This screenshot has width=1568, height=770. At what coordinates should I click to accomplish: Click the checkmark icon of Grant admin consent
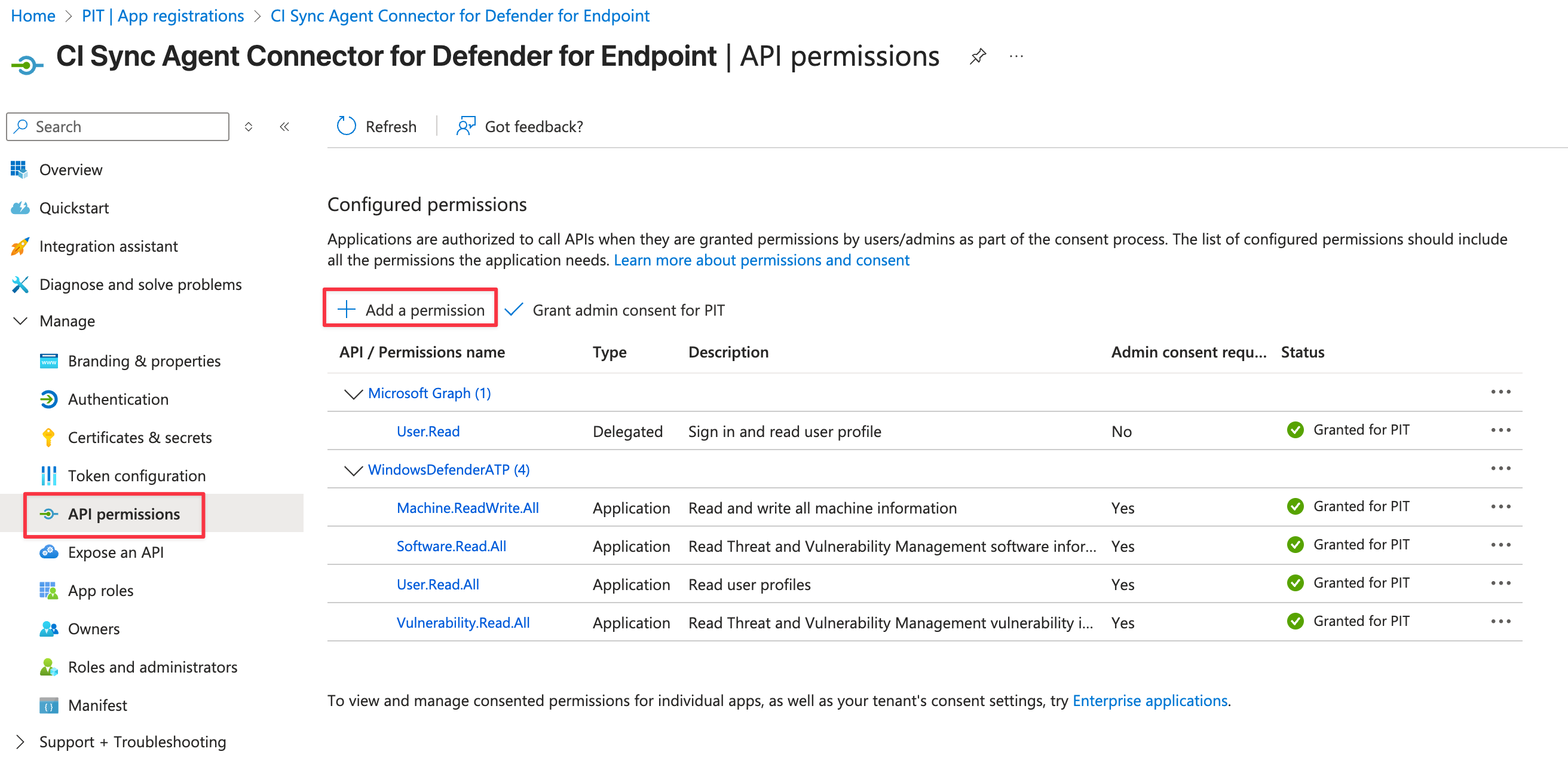click(x=514, y=310)
